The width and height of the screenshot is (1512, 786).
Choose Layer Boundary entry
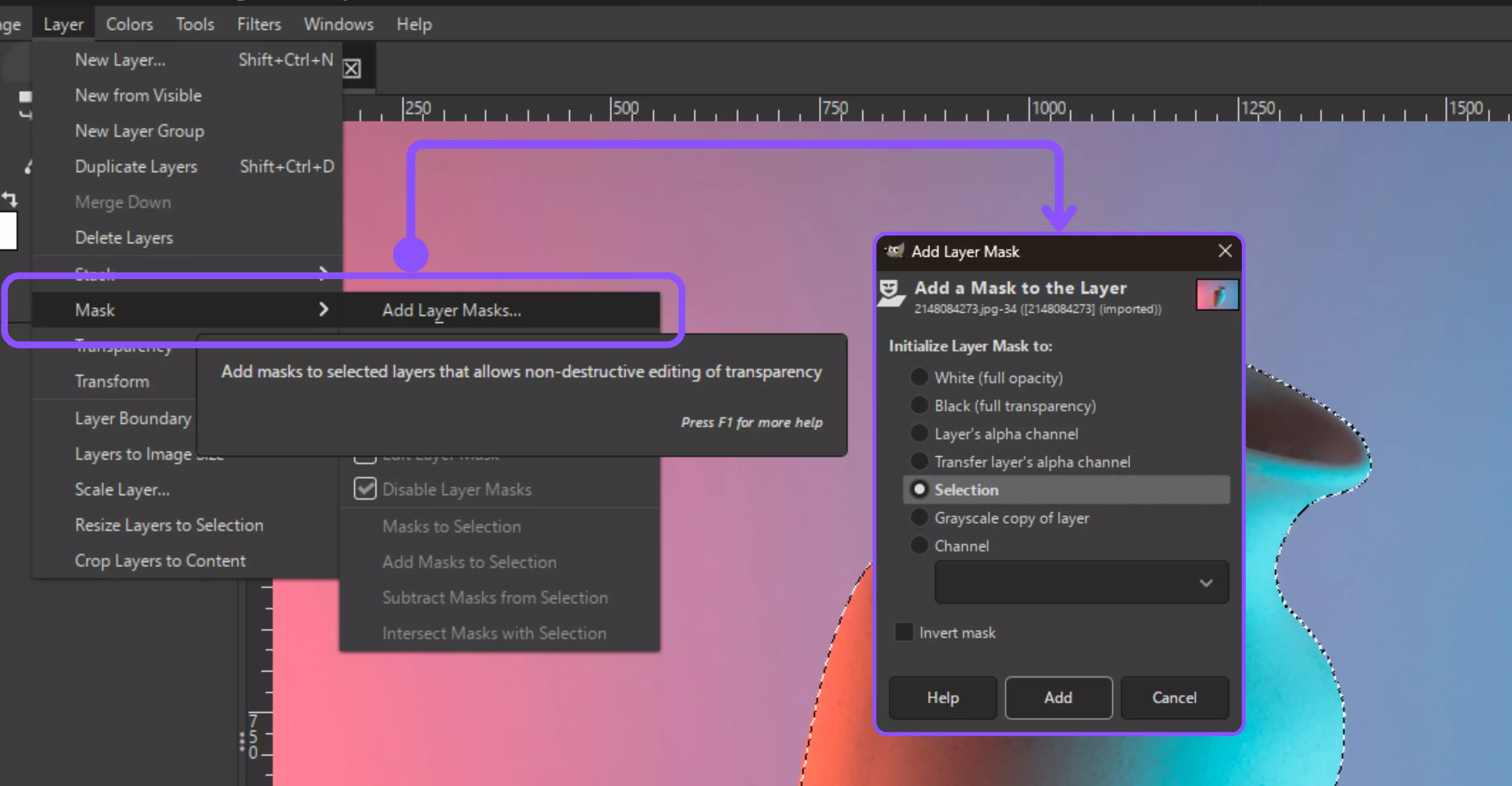(115, 418)
